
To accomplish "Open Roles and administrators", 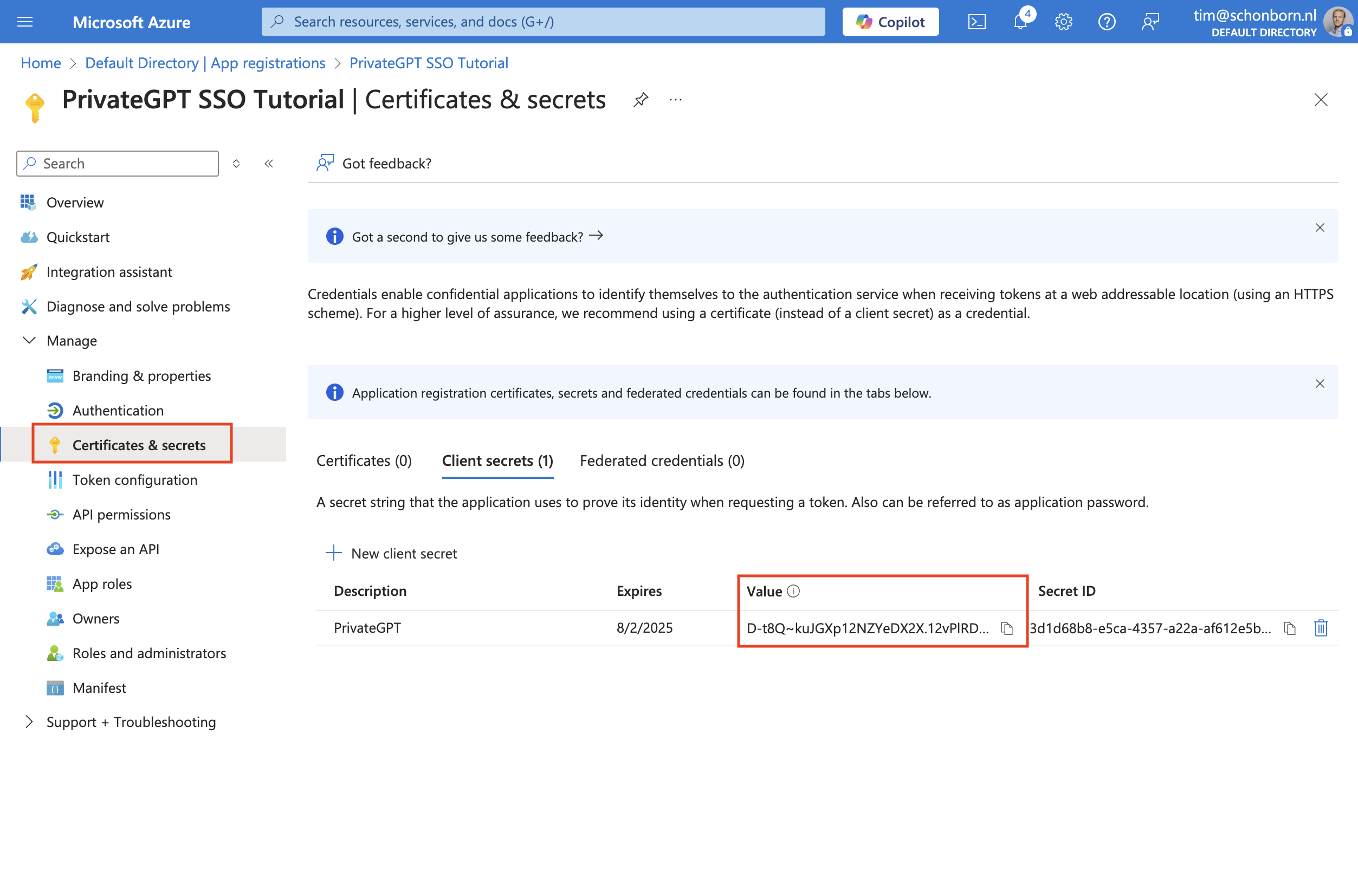I will (x=149, y=653).
